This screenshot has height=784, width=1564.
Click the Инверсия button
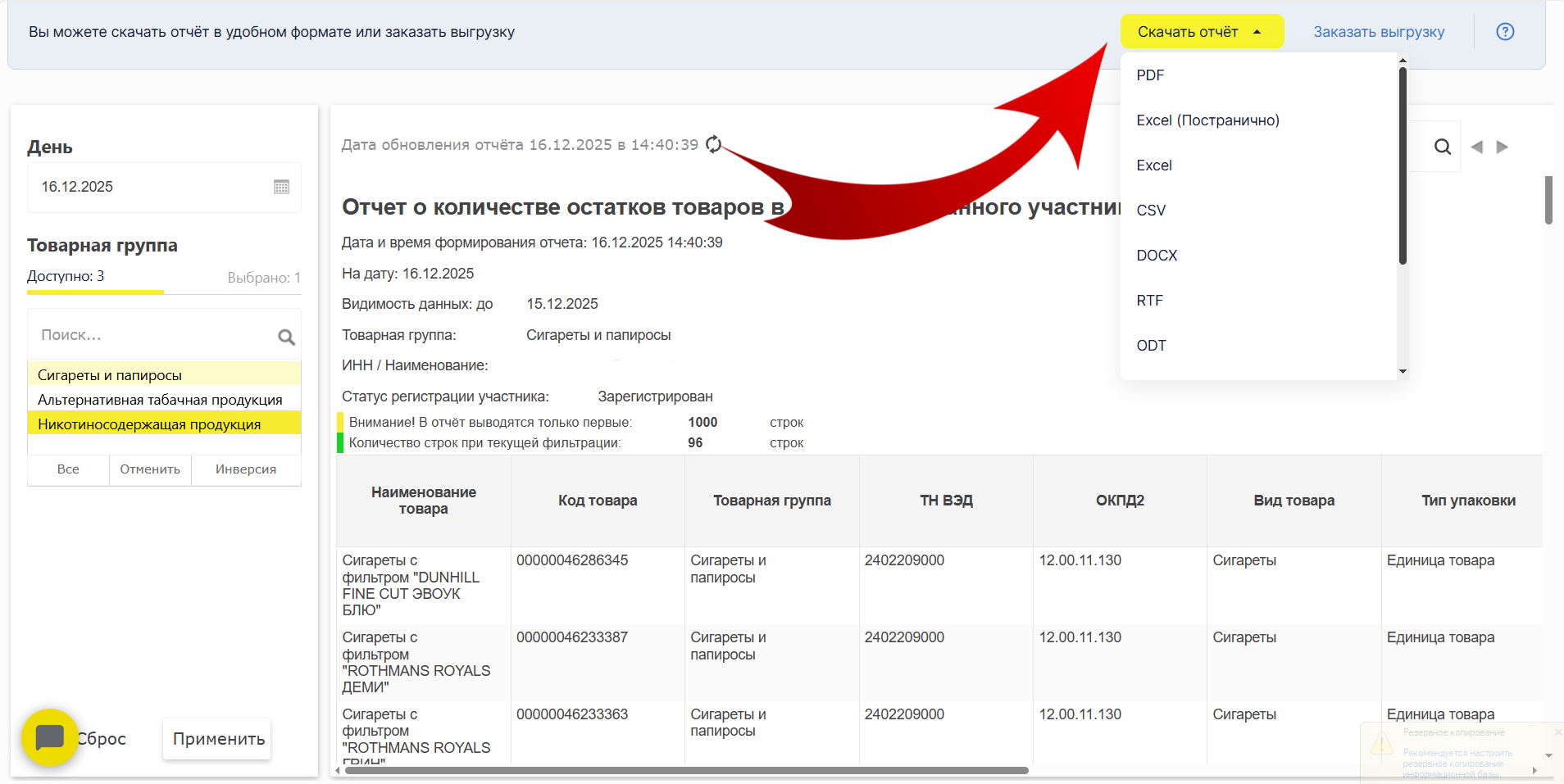[246, 469]
